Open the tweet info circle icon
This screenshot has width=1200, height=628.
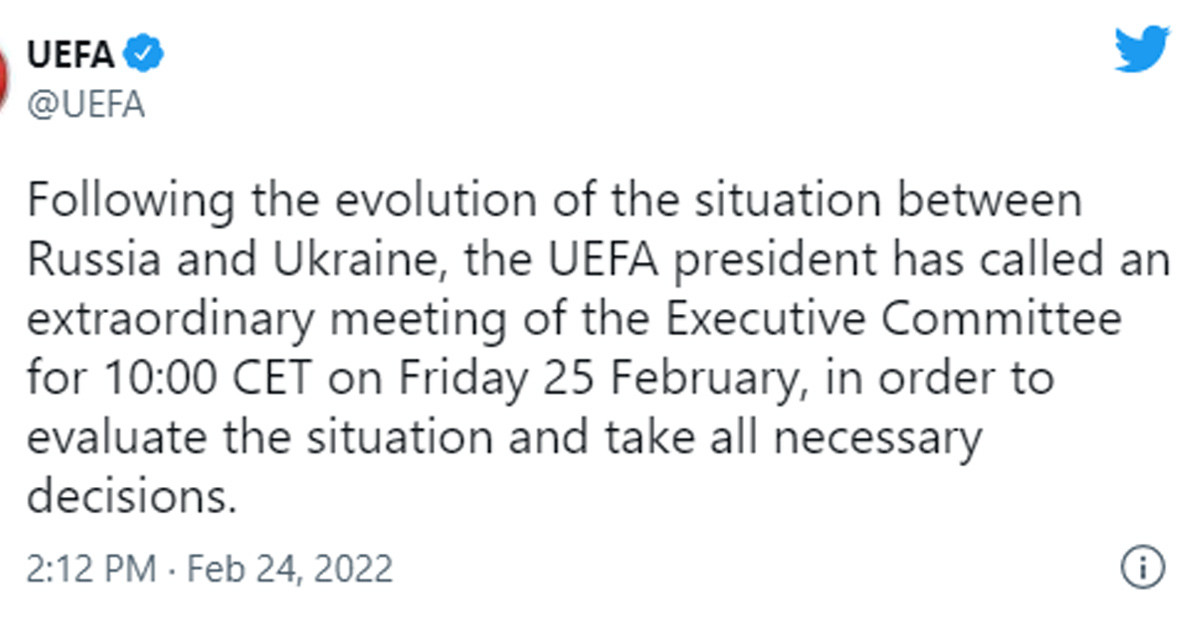click(x=1143, y=568)
